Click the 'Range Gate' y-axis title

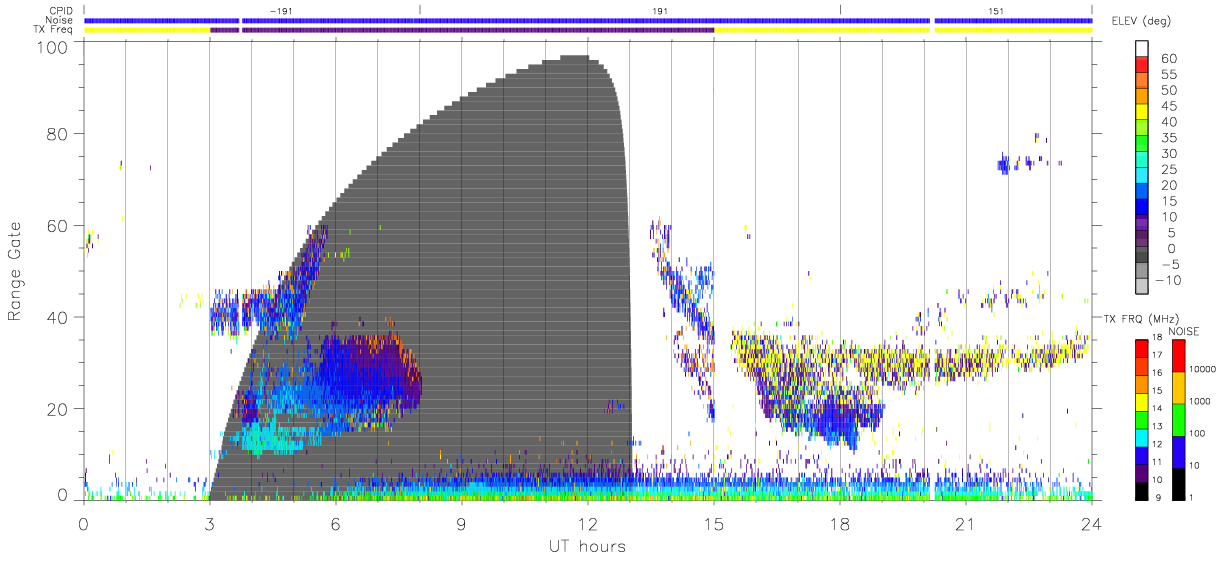pyautogui.click(x=15, y=269)
